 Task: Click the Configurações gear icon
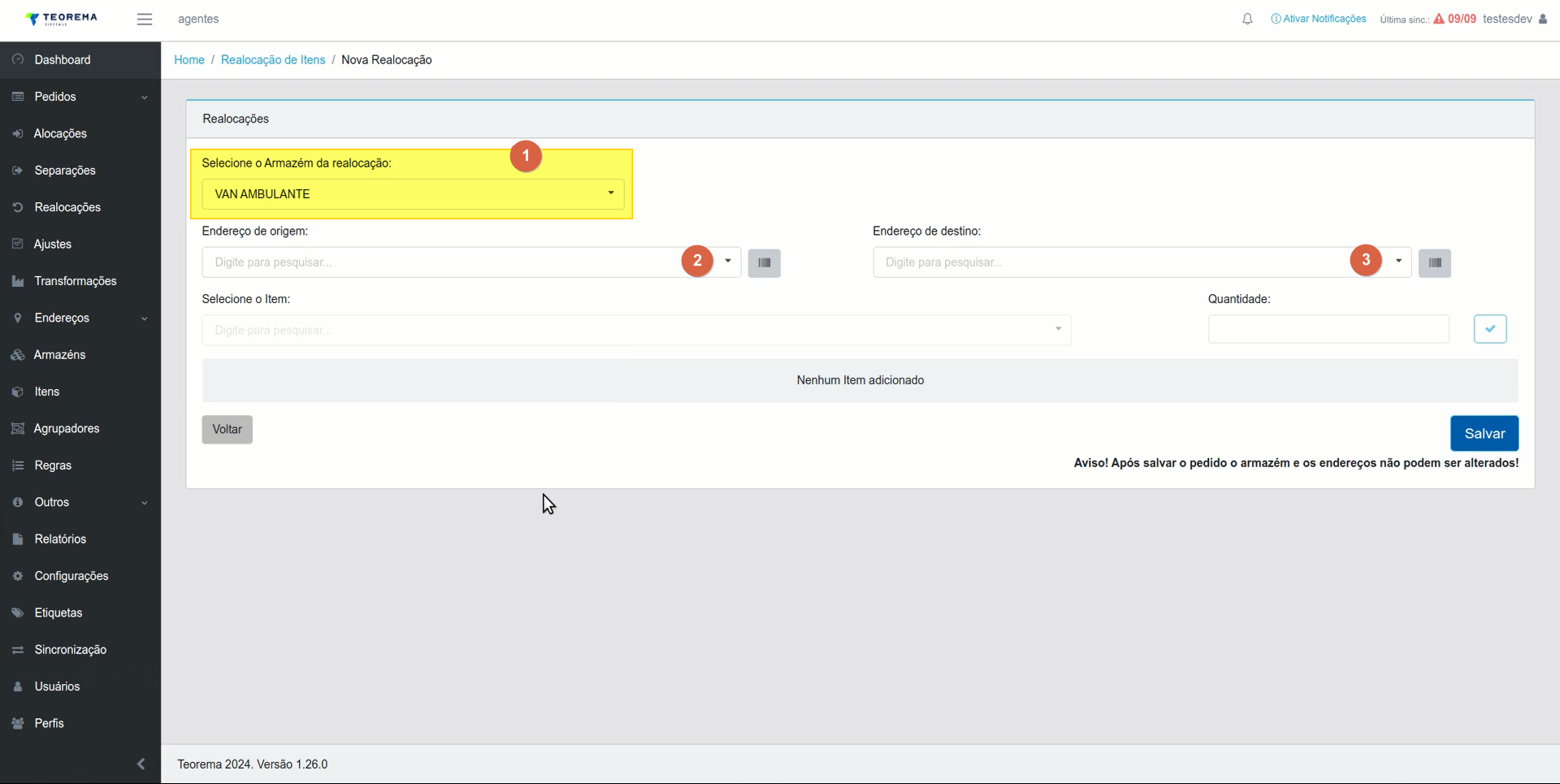pos(18,576)
